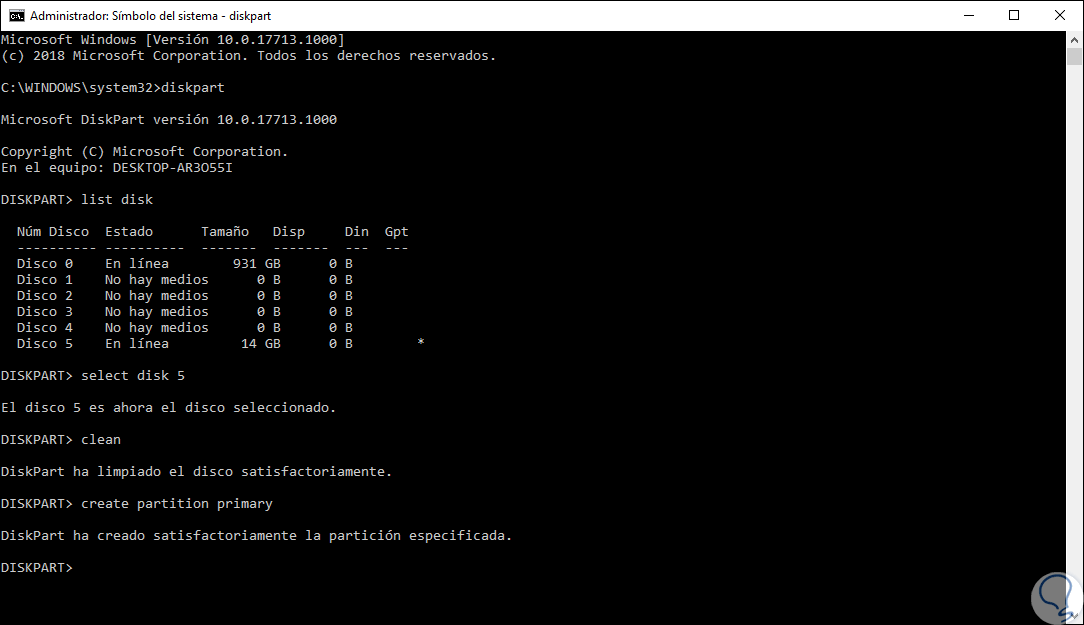This screenshot has height=625, width=1084.
Task: Click the window title 'Administrador: Símbolo del sistema - diskpart'
Action: [x=150, y=15]
